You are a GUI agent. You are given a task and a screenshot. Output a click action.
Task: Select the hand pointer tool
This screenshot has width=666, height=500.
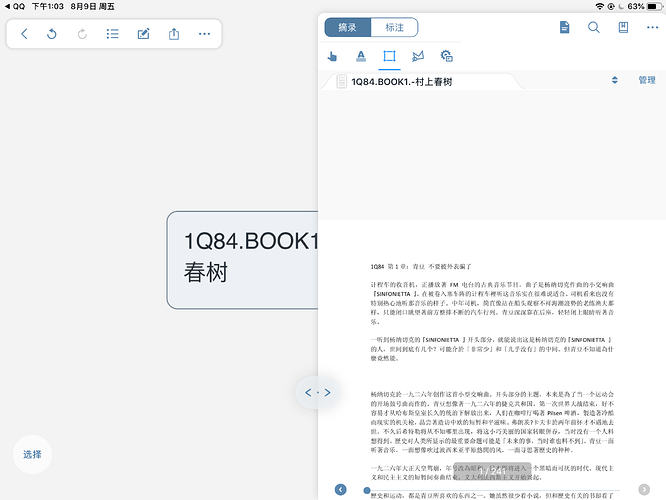pyautogui.click(x=333, y=56)
